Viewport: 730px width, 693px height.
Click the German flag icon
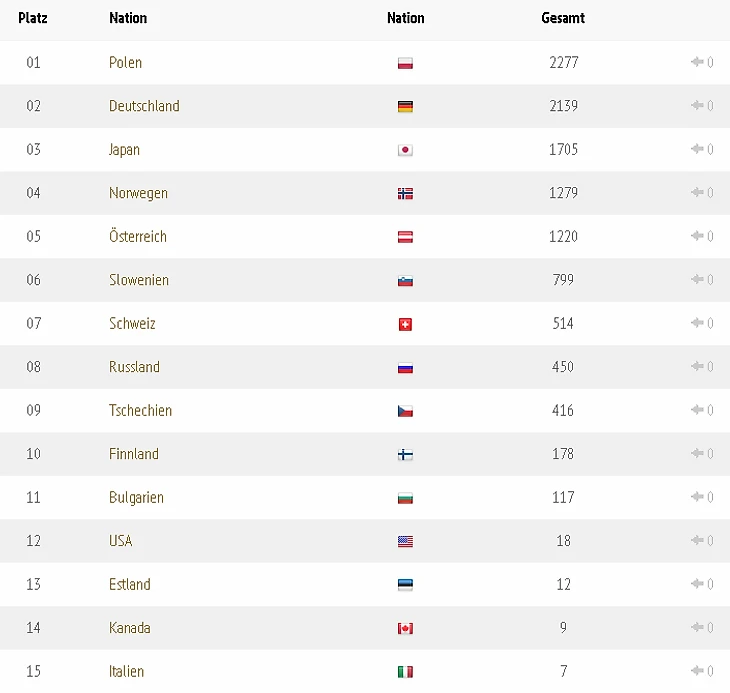coord(405,107)
